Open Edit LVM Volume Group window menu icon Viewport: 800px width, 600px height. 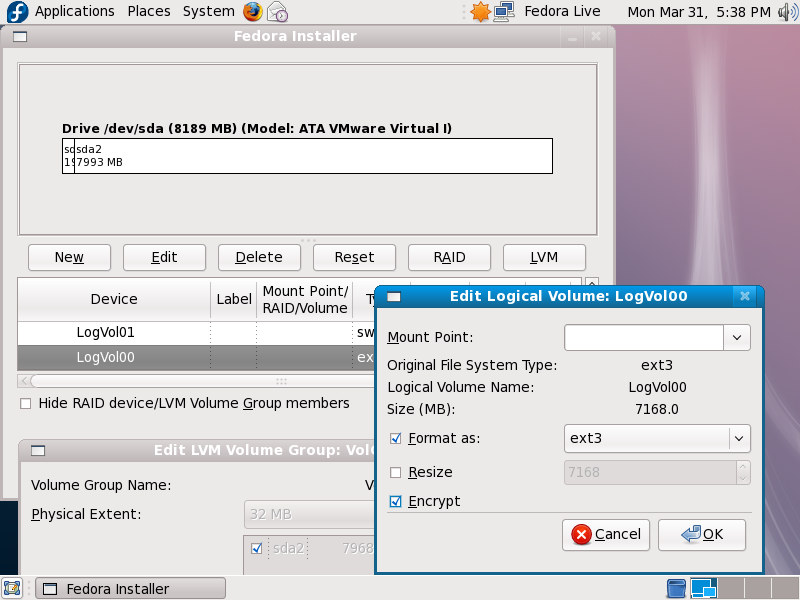pos(38,451)
